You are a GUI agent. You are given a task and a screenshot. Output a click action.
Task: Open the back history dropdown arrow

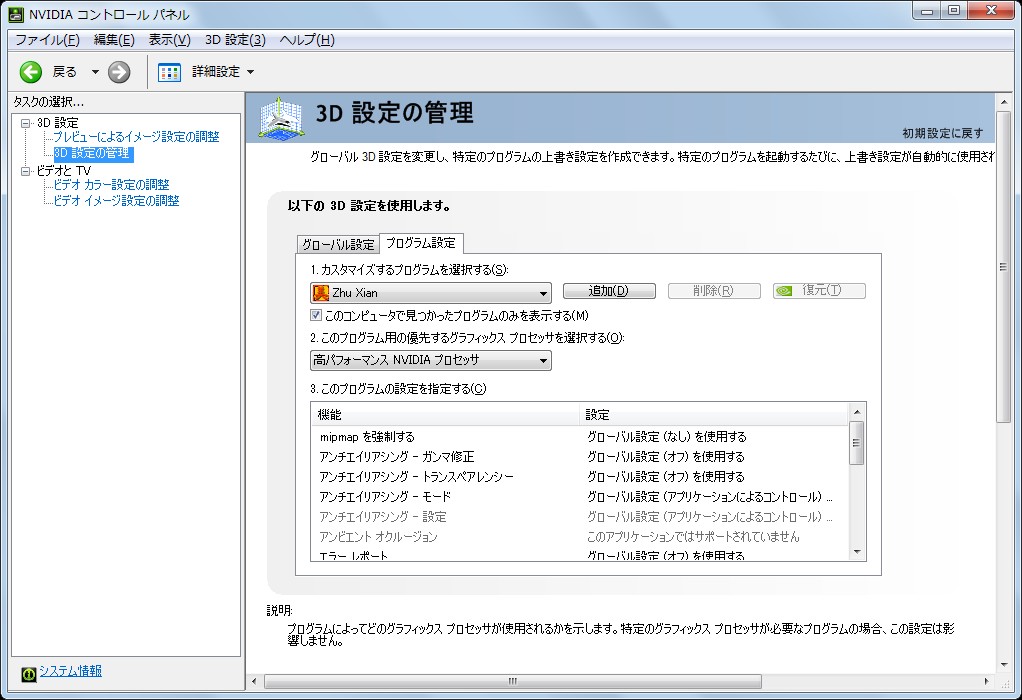click(x=95, y=72)
